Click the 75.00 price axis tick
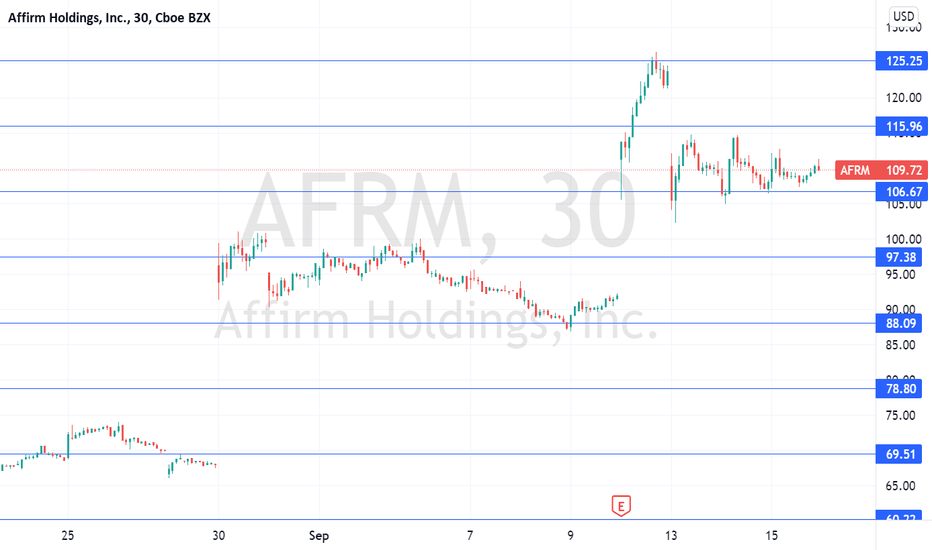 point(900,416)
